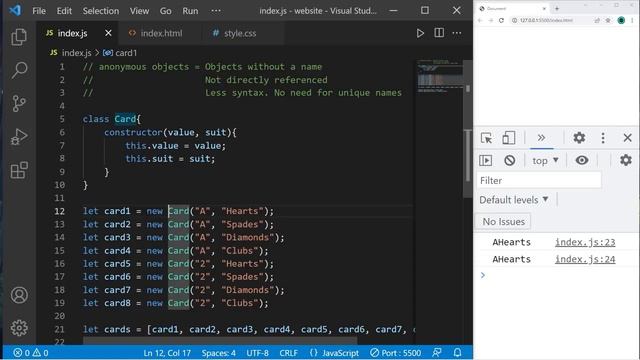Toggle the console sidebar
Screen dimensions: 640x360
pos(485,160)
